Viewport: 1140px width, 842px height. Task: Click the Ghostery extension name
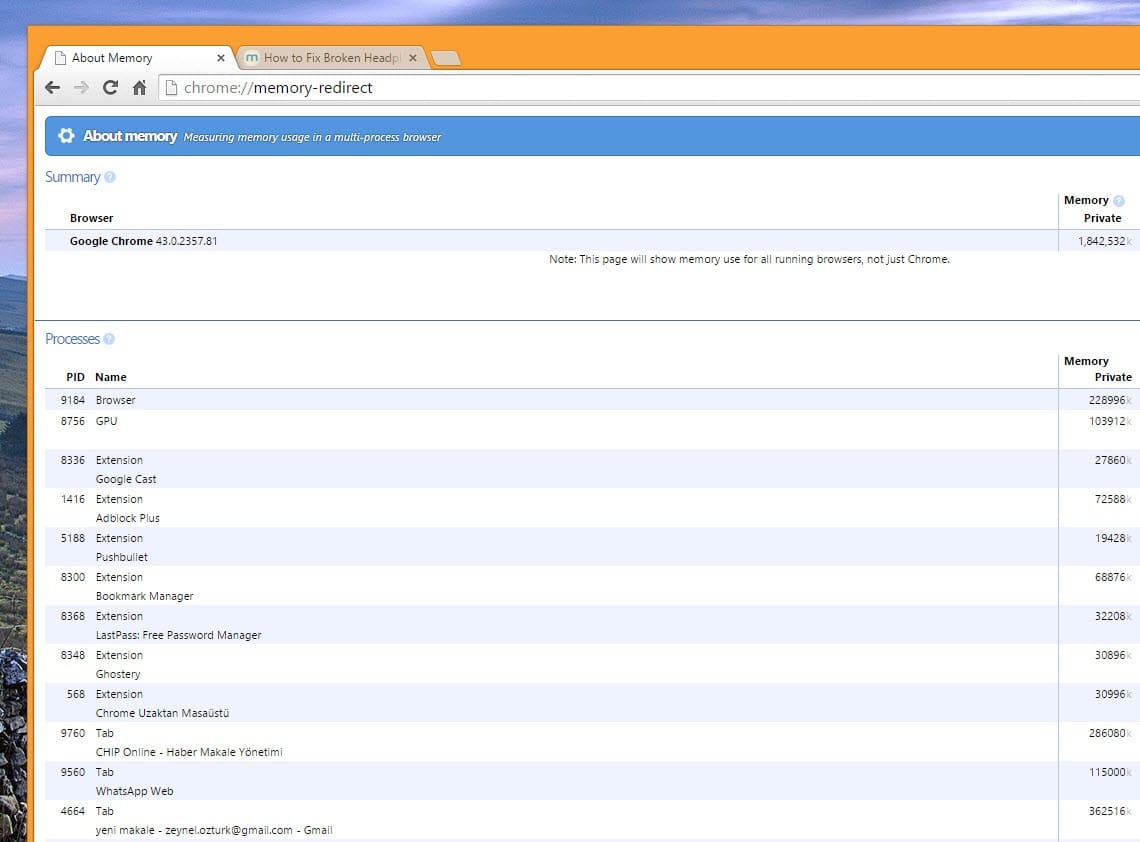pos(118,674)
